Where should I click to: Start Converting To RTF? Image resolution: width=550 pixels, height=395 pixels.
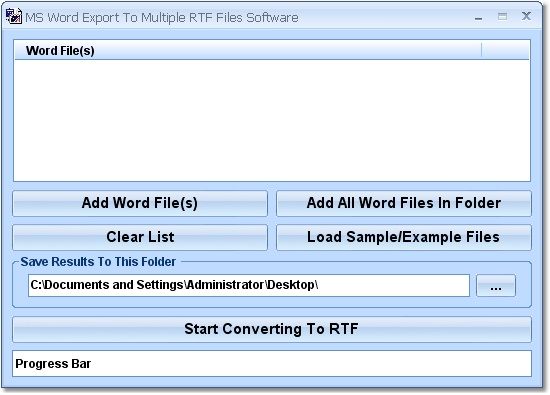pos(272,329)
